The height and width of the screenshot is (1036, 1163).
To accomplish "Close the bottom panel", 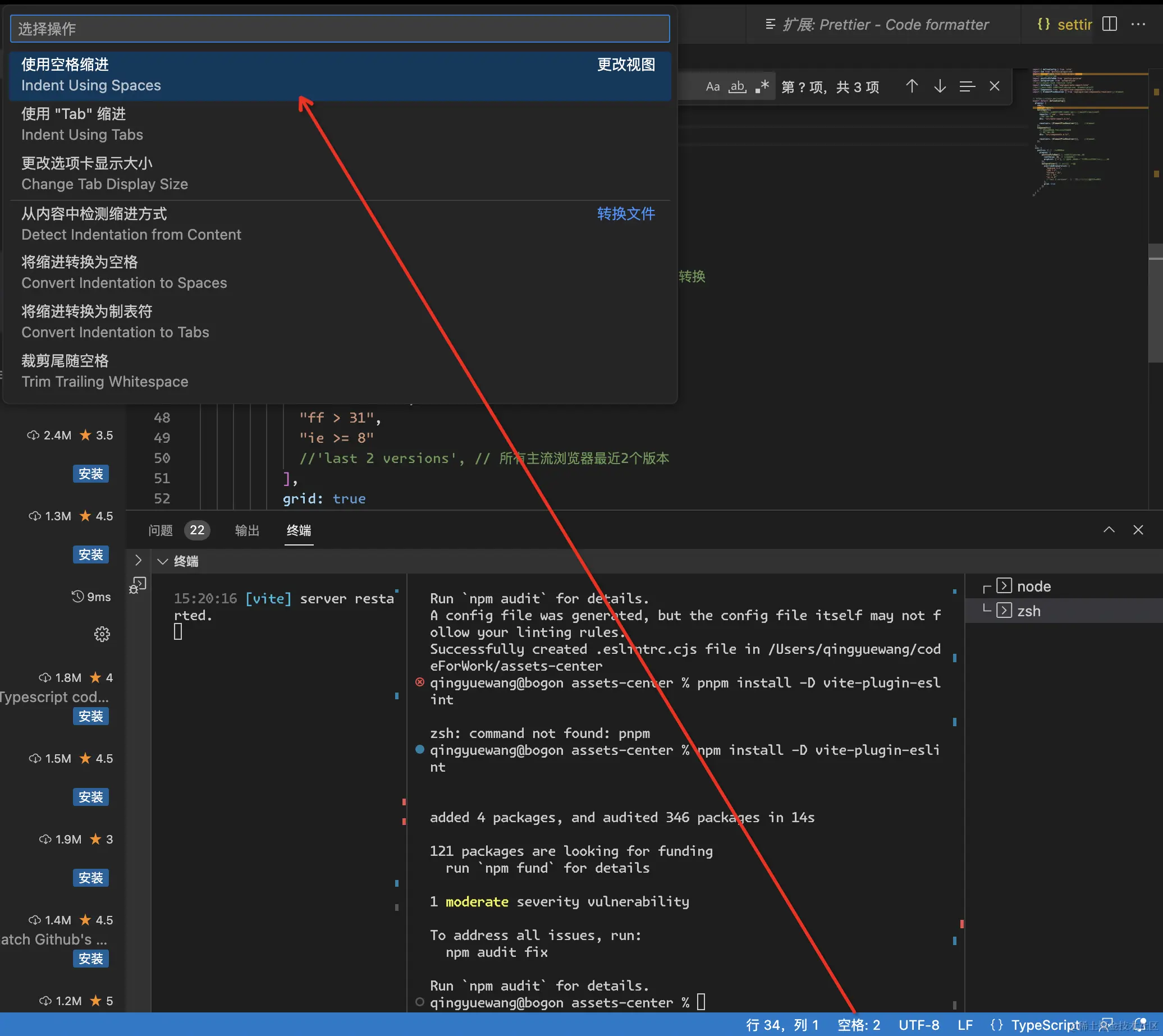I will tap(1138, 530).
